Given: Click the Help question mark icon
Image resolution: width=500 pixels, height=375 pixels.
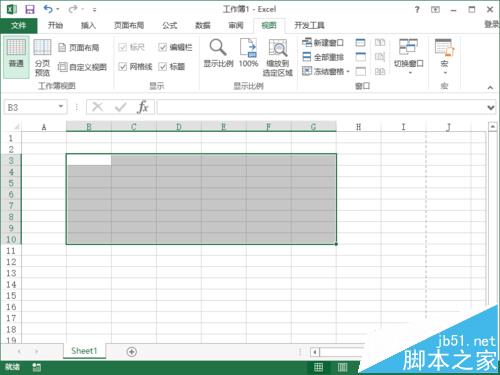Looking at the screenshot, I should pyautogui.click(x=417, y=10).
